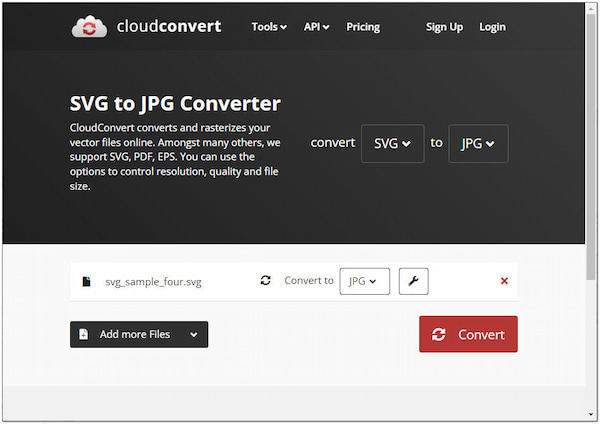Screen dimensions: 600x424
Task: Click the Login link
Action: (492, 27)
